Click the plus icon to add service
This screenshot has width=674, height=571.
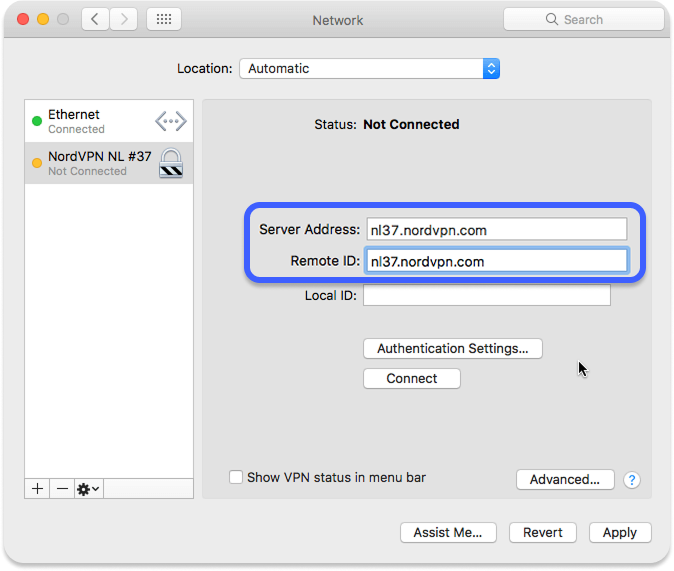click(x=38, y=489)
